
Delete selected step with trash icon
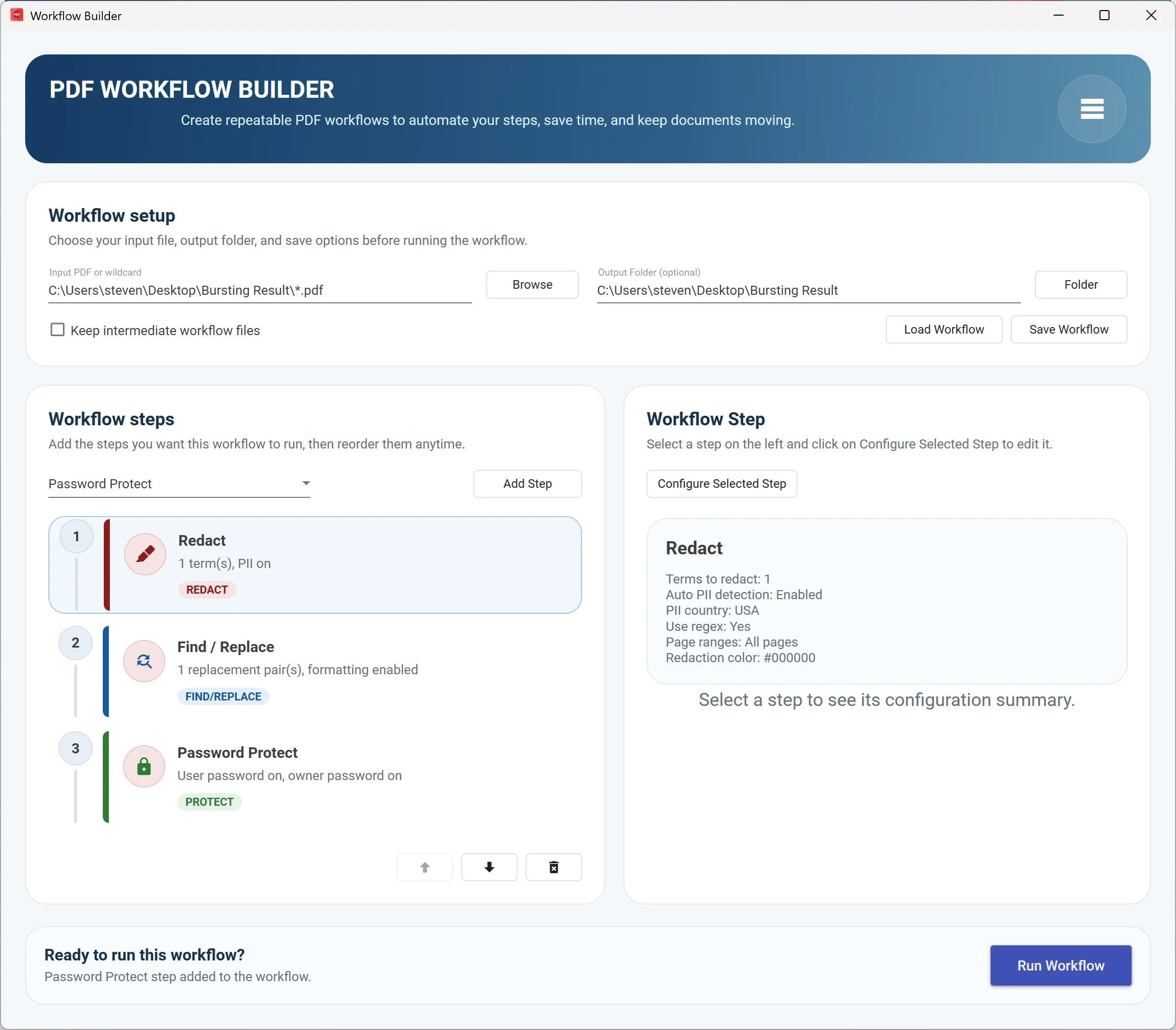[554, 867]
